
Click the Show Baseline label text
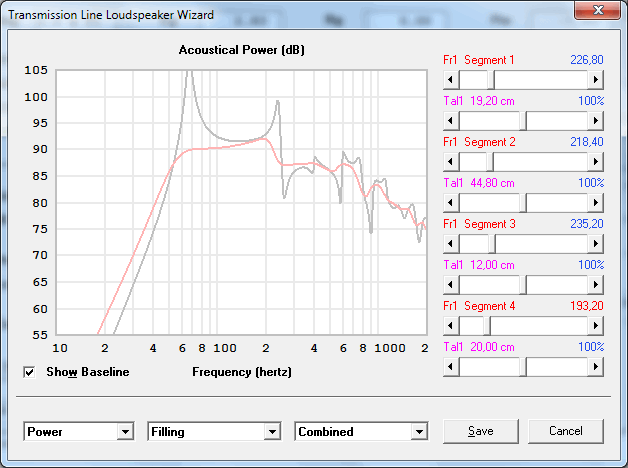click(x=88, y=372)
